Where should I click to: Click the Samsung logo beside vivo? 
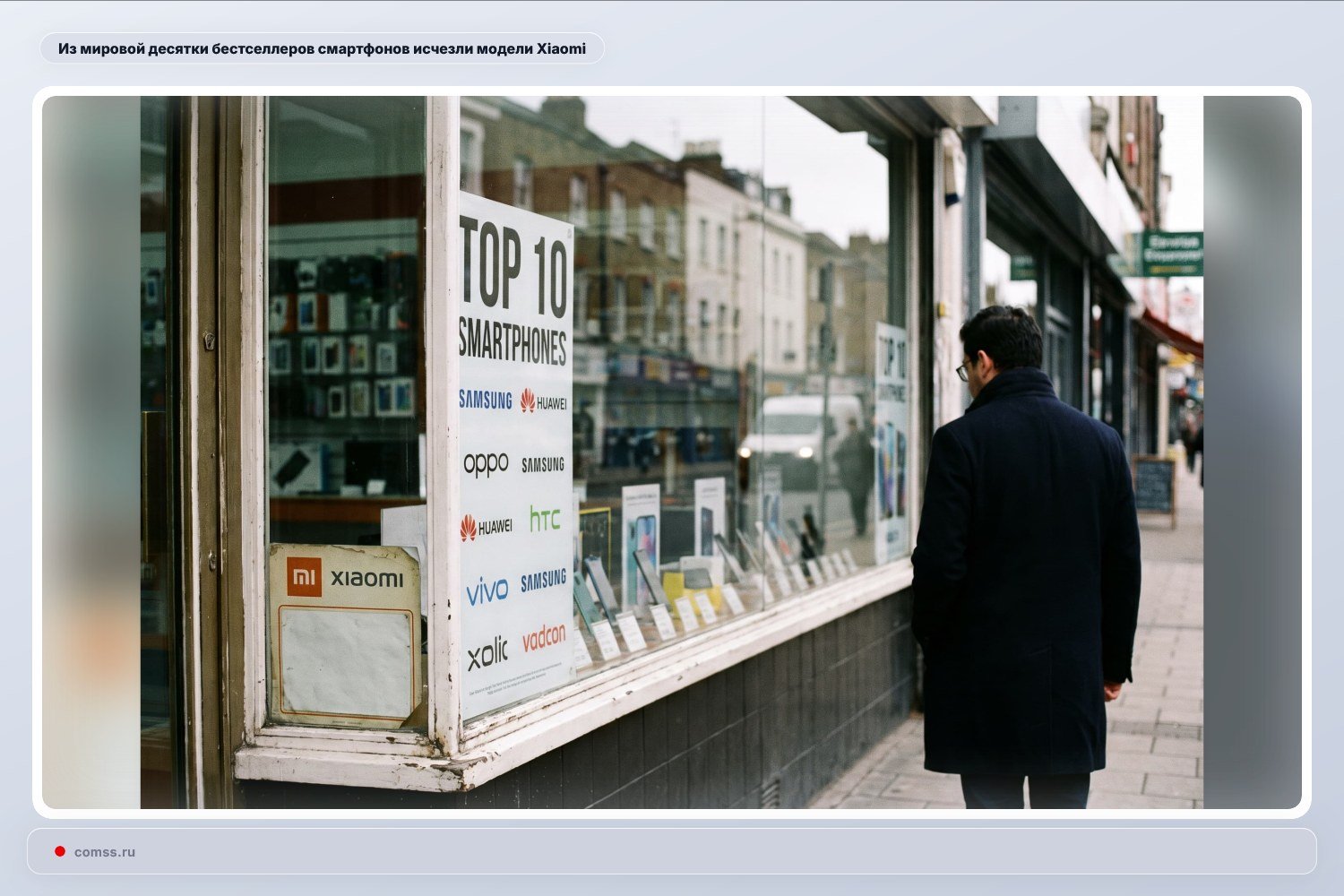click(544, 581)
